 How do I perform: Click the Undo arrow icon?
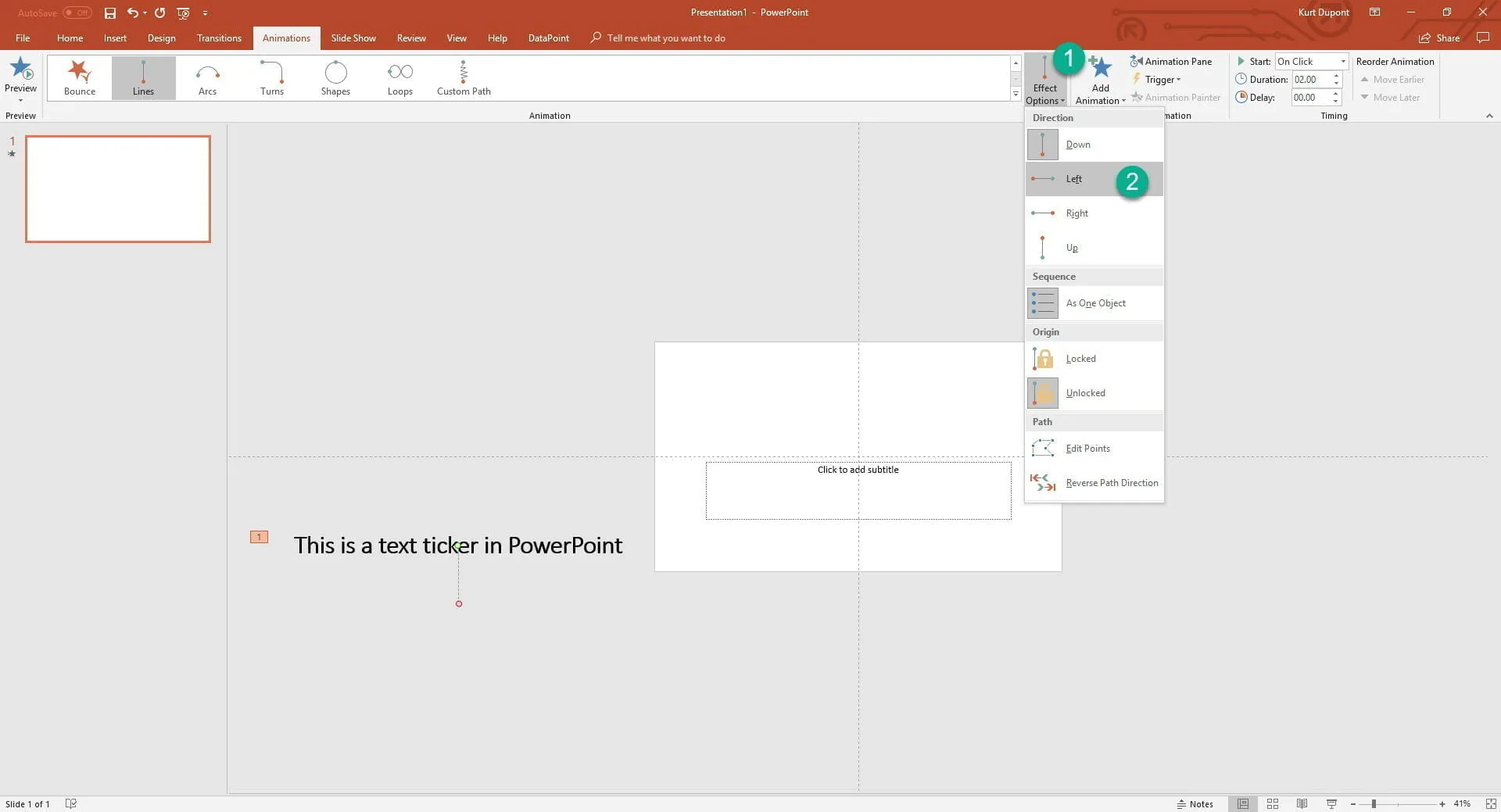pos(133,13)
